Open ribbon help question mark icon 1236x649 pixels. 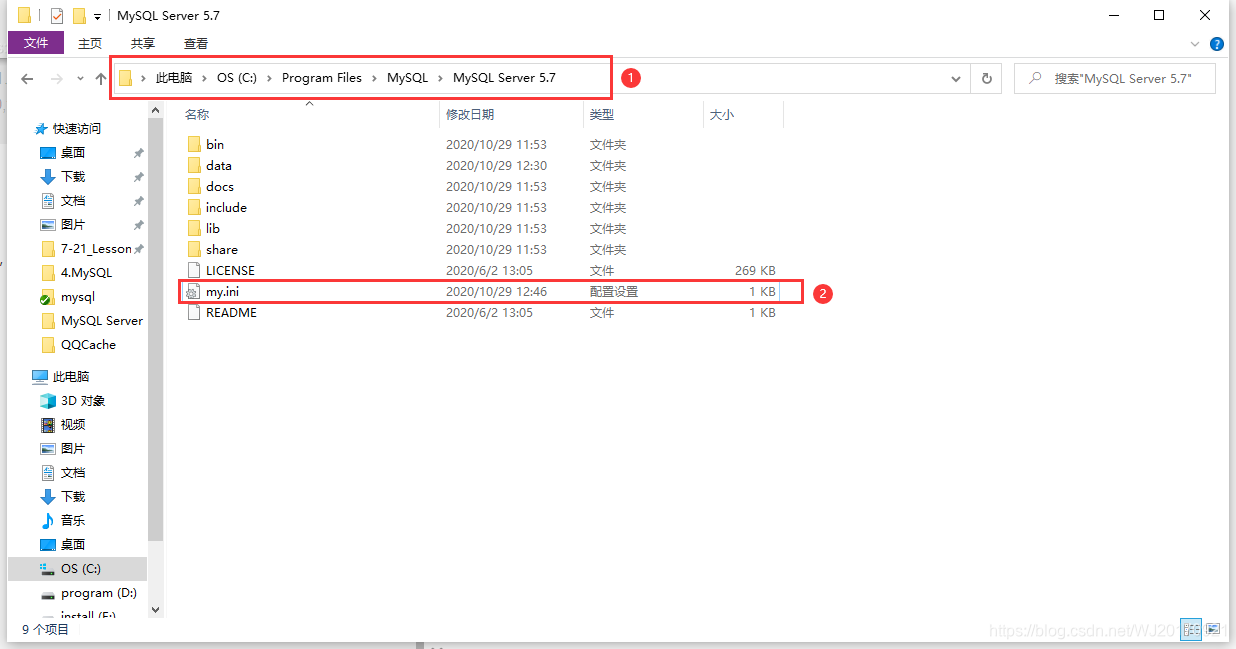(1217, 44)
